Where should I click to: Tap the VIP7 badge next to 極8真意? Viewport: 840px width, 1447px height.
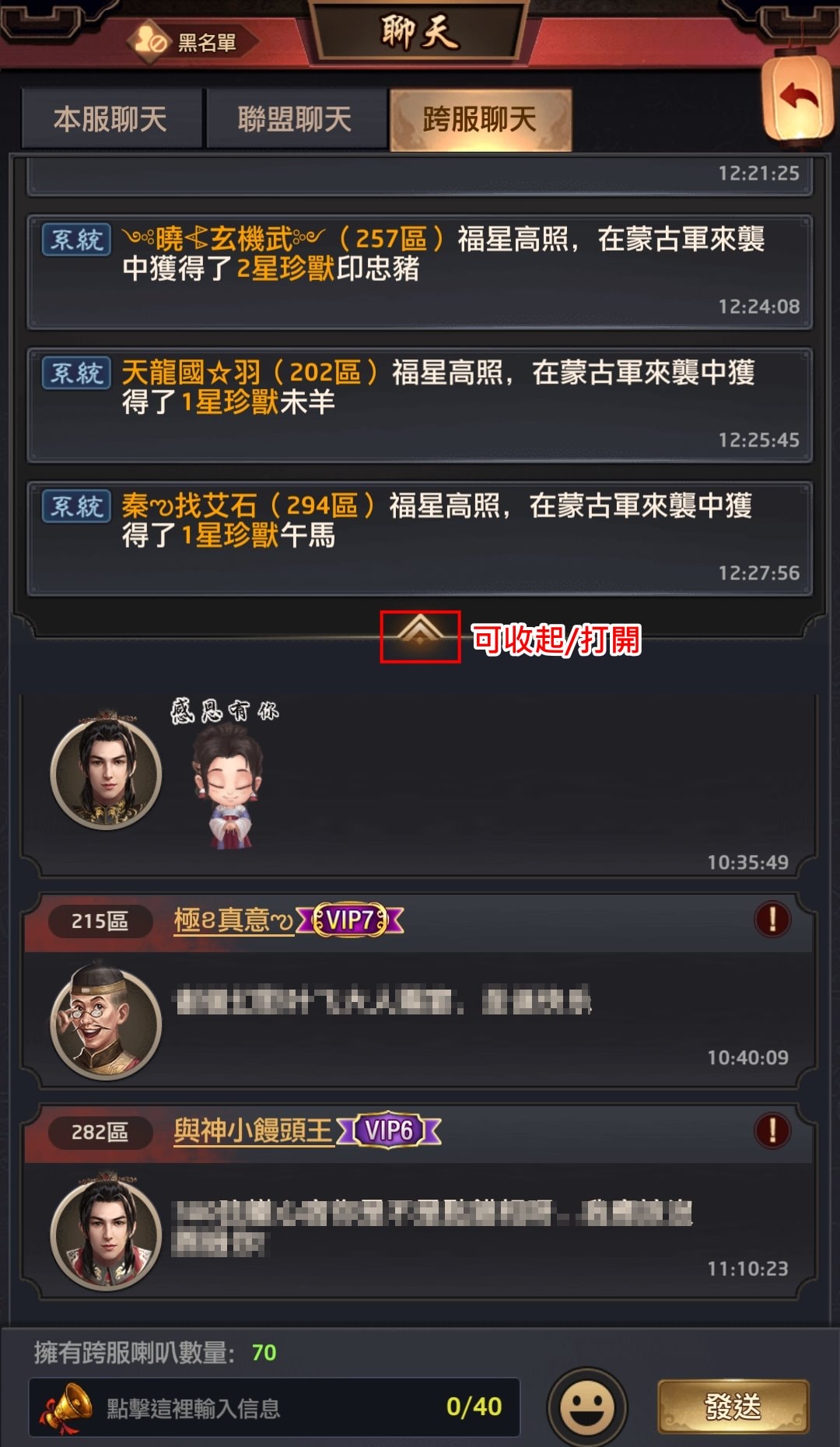[350, 920]
